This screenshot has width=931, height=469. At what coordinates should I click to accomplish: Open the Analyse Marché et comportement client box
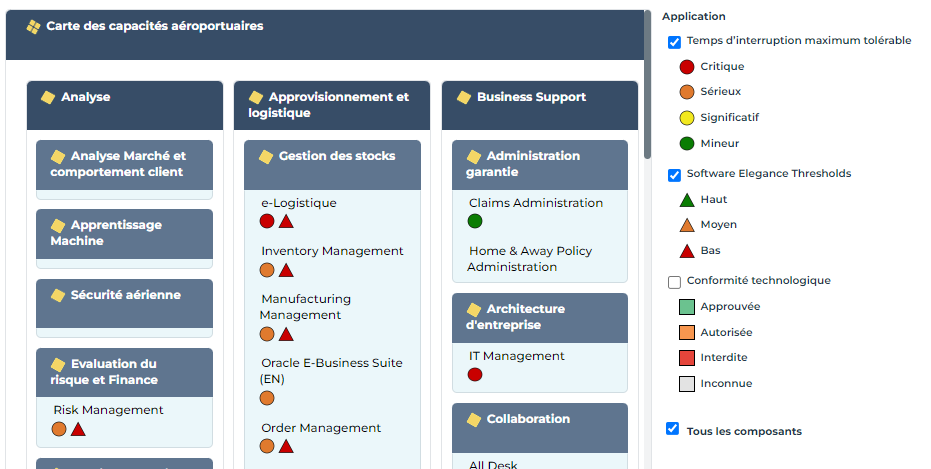tap(124, 164)
